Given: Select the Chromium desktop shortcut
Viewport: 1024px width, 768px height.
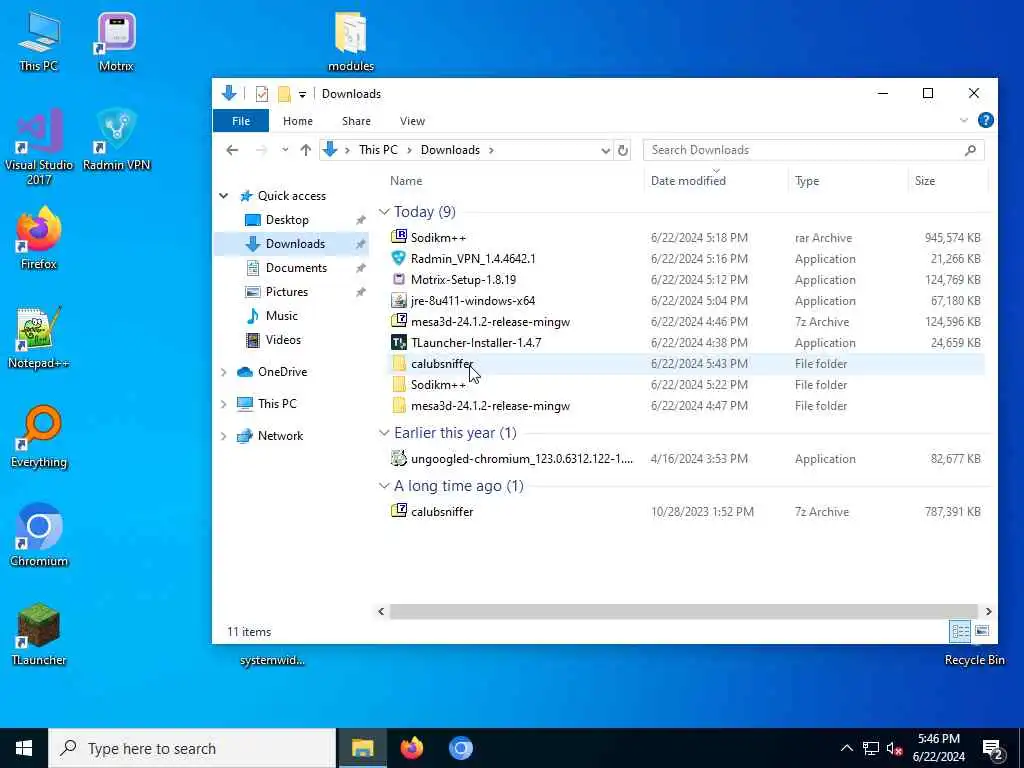Looking at the screenshot, I should point(39,536).
